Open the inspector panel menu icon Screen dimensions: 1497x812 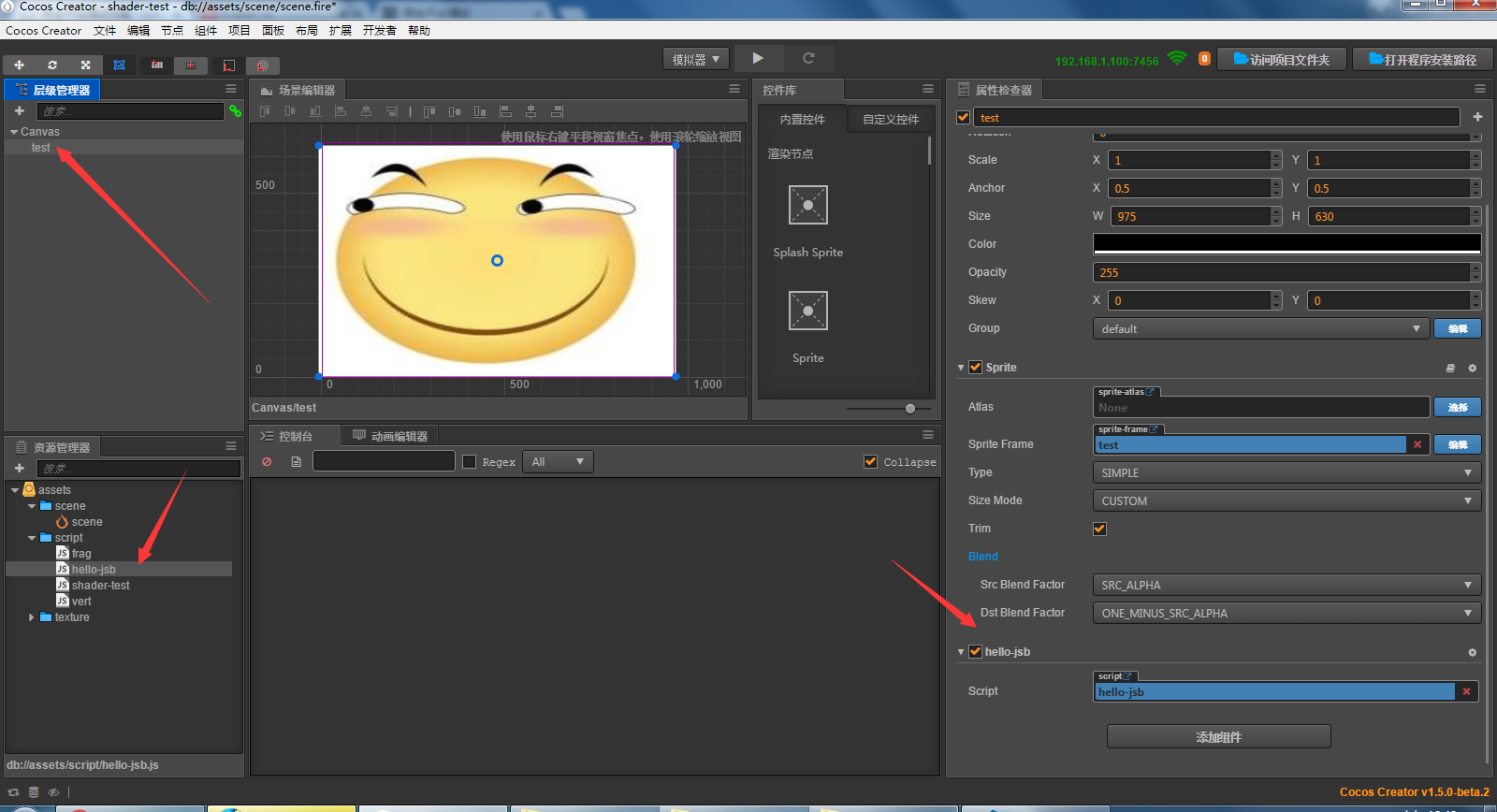pyautogui.click(x=1480, y=89)
